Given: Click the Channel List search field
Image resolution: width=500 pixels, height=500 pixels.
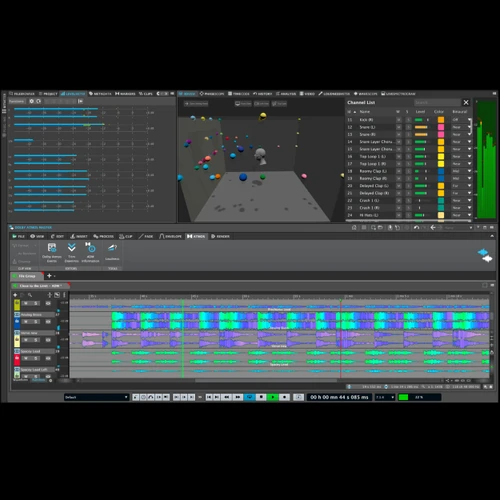Looking at the screenshot, I should tap(437, 102).
